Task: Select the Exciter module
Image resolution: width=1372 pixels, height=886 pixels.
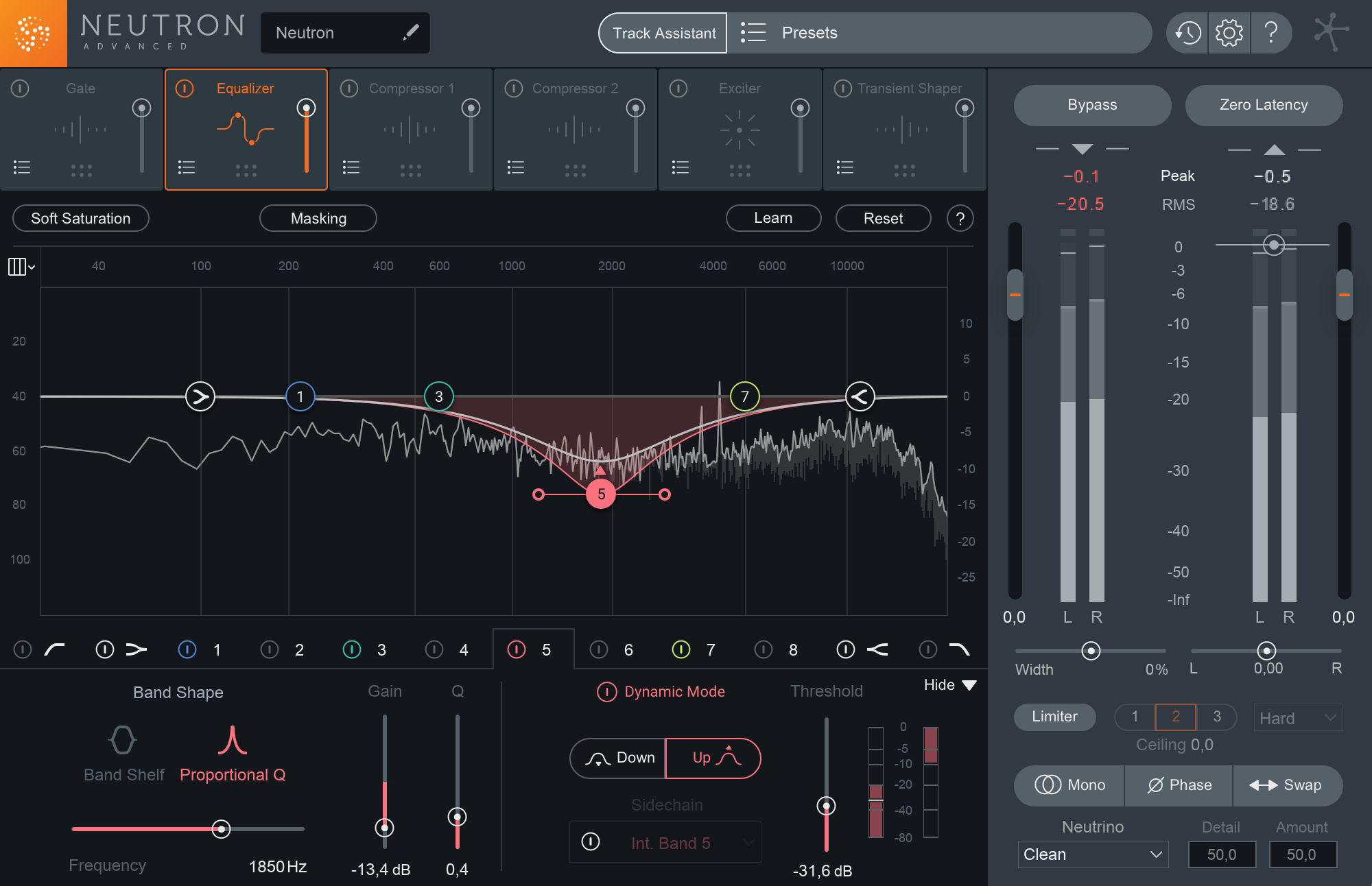Action: click(x=739, y=88)
